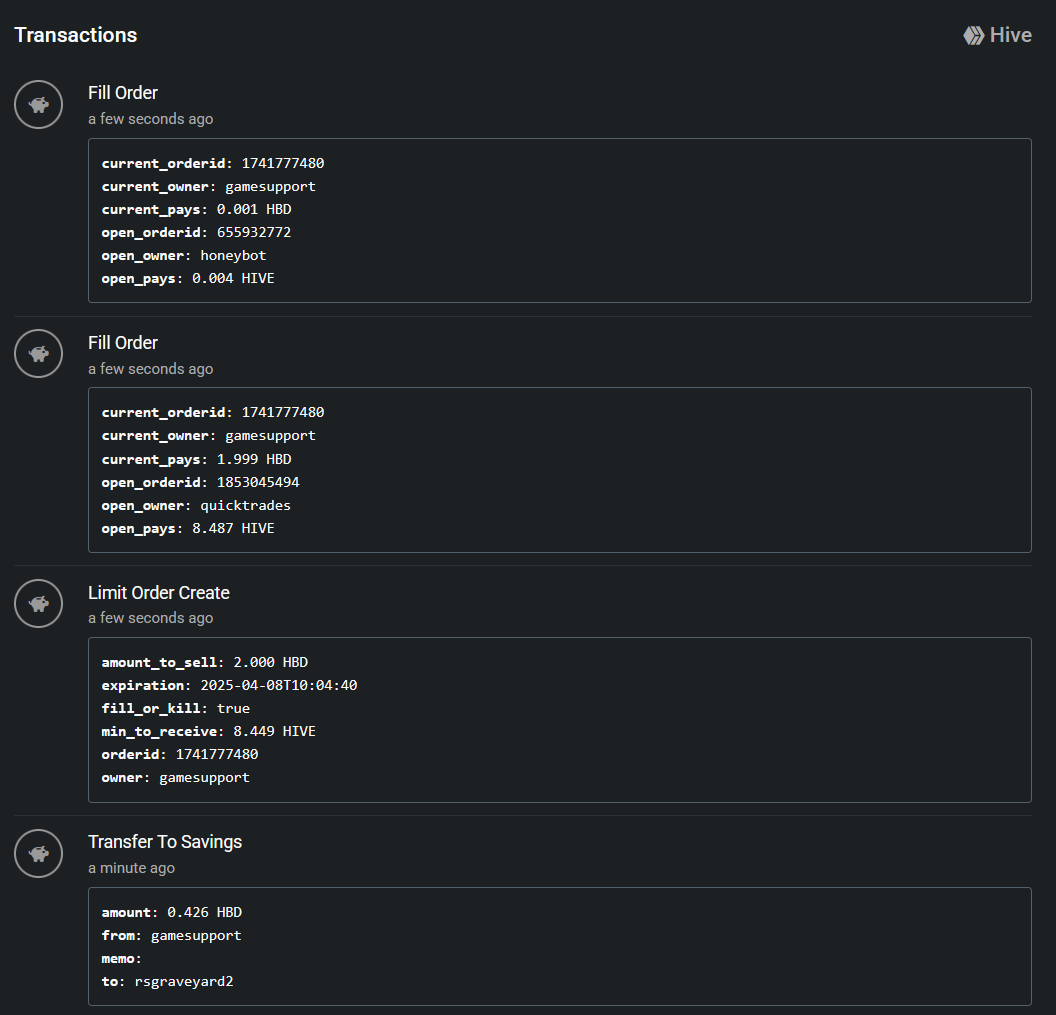Click the memo field label

[x=121, y=959]
